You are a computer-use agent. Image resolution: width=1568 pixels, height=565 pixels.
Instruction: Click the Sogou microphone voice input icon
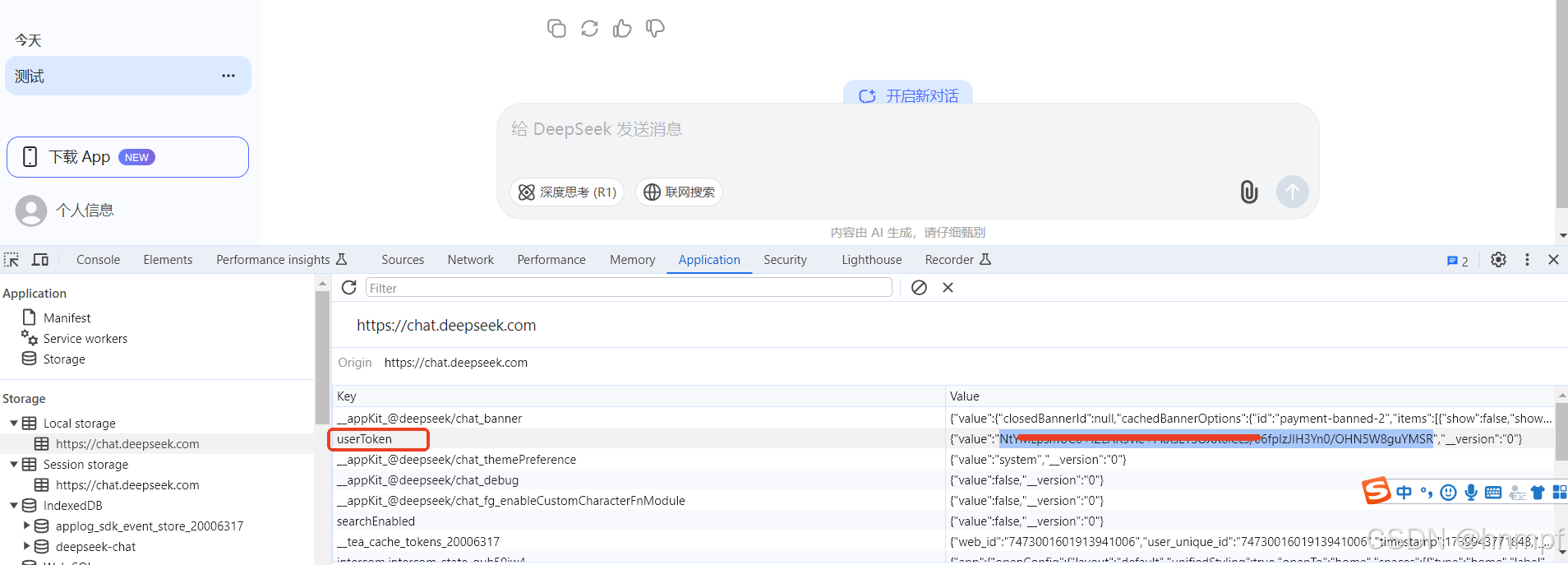click(x=1471, y=493)
